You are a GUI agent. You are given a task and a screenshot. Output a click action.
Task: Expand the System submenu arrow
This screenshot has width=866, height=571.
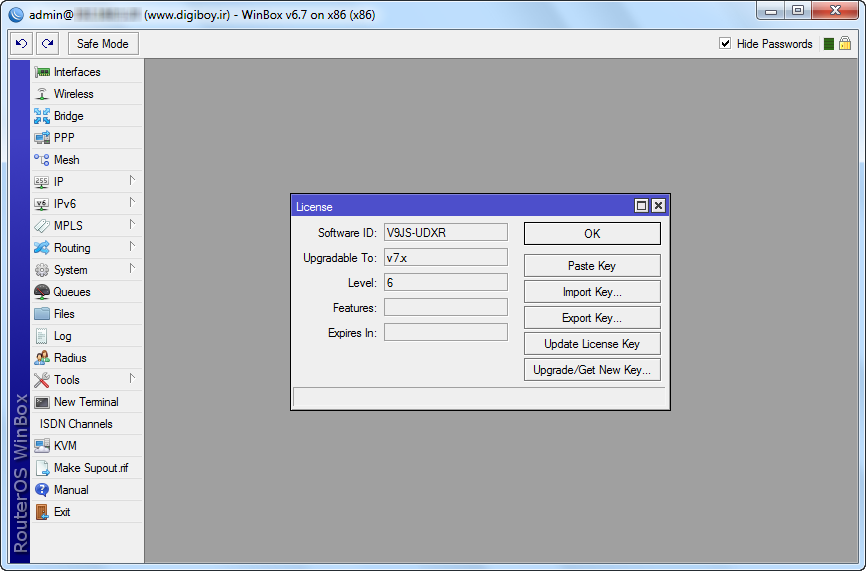132,269
